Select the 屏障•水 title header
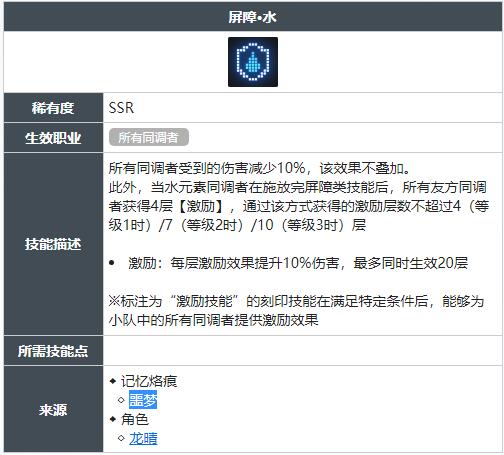Viewport: 504px width, 455px height. coord(253,17)
